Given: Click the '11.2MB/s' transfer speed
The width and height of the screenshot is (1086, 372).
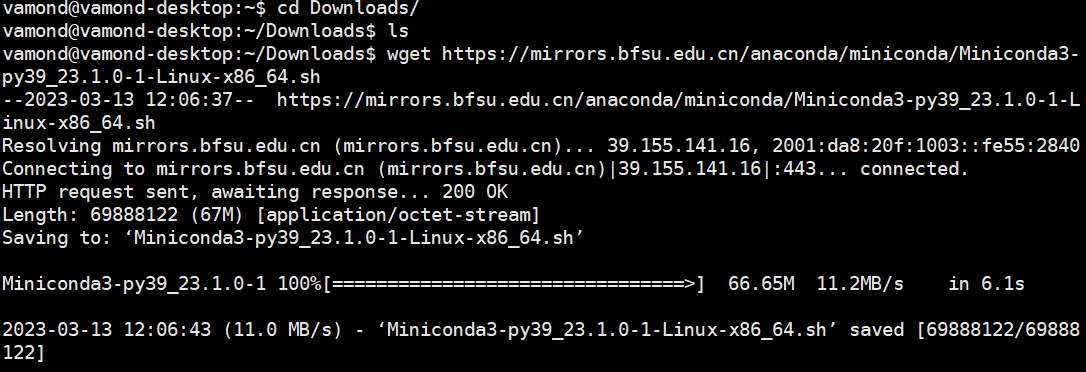Looking at the screenshot, I should coord(860,284).
